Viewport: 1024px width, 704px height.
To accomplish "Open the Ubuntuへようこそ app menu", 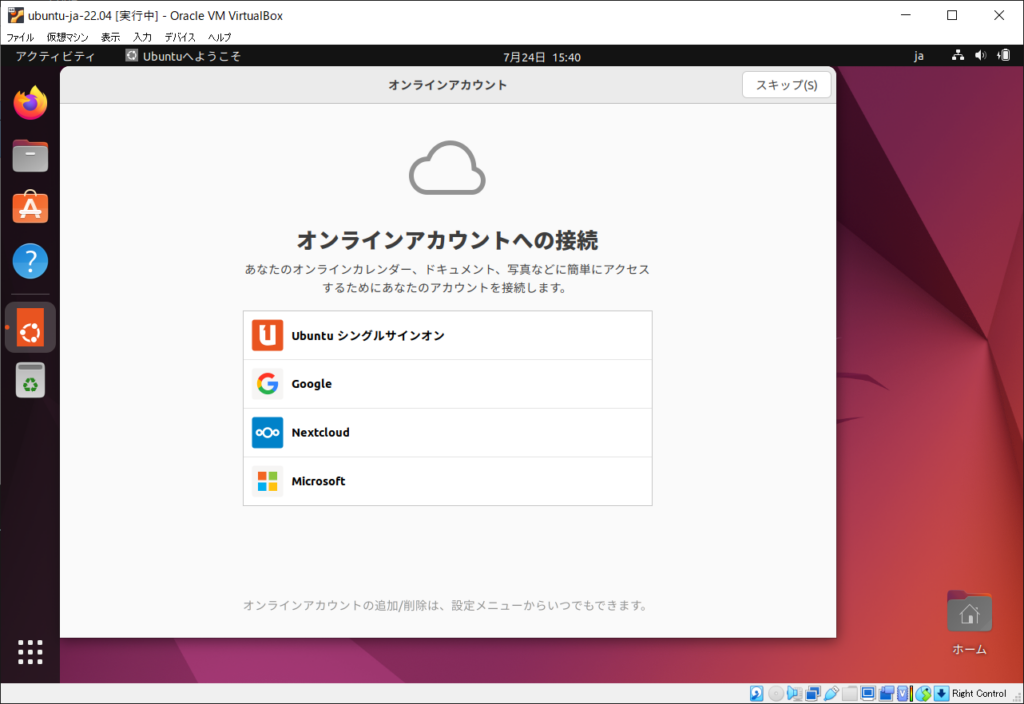I will tap(184, 56).
